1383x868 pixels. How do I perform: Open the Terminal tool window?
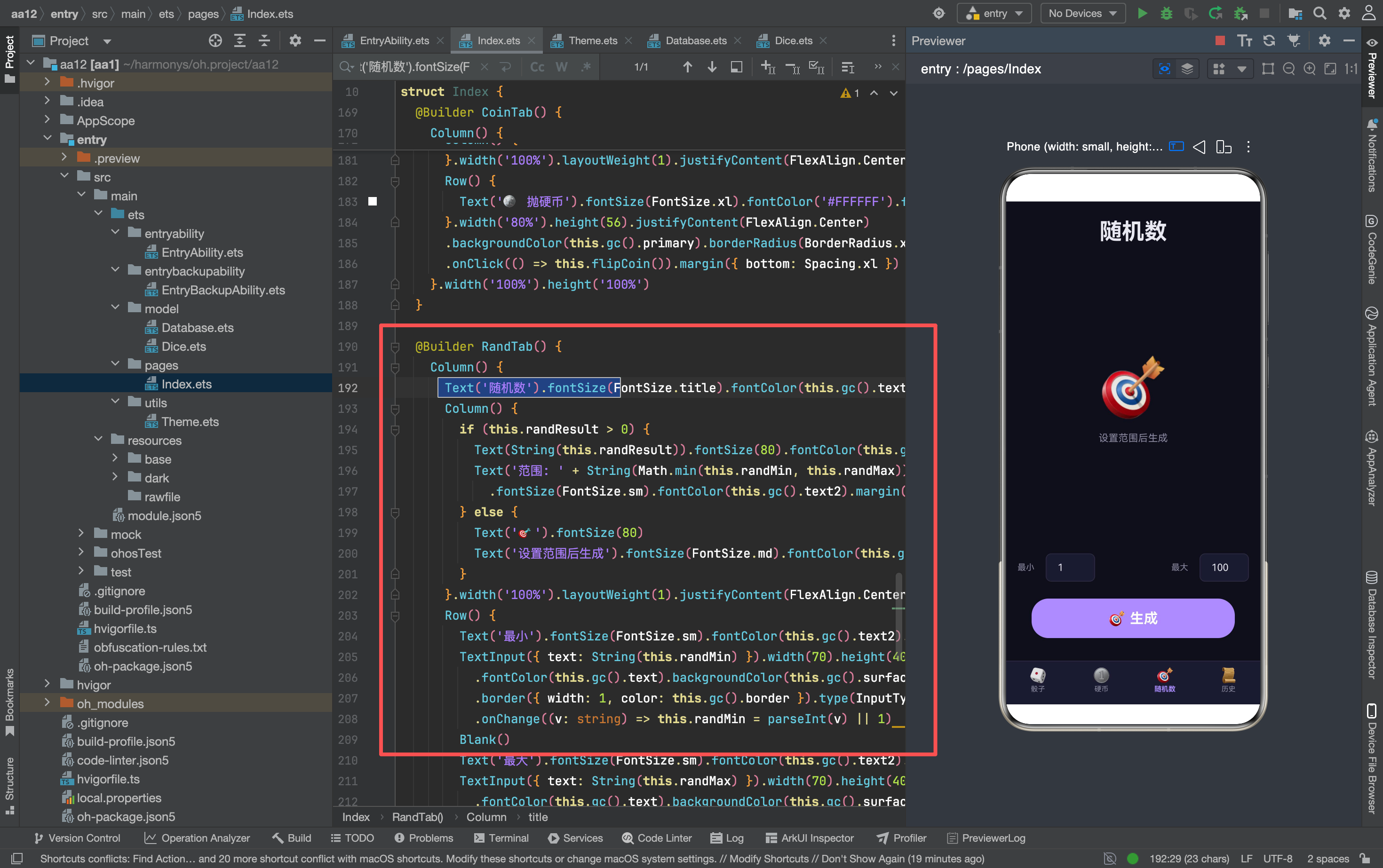click(x=501, y=838)
